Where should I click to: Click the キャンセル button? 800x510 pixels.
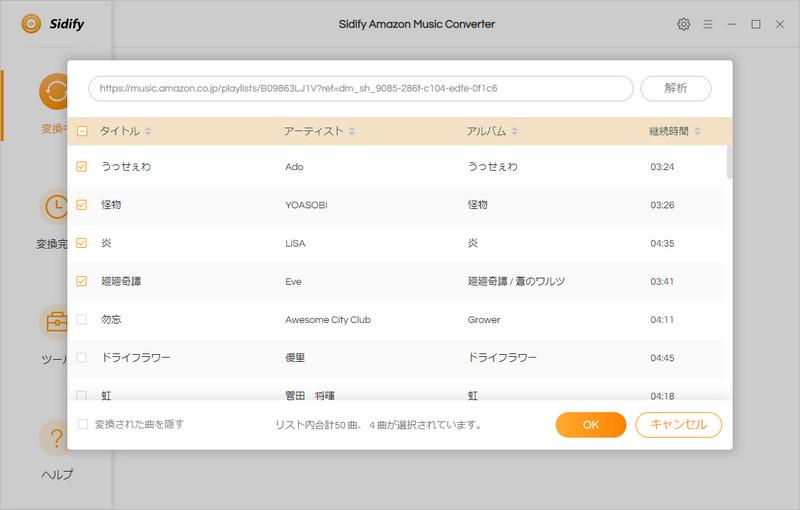(x=679, y=425)
